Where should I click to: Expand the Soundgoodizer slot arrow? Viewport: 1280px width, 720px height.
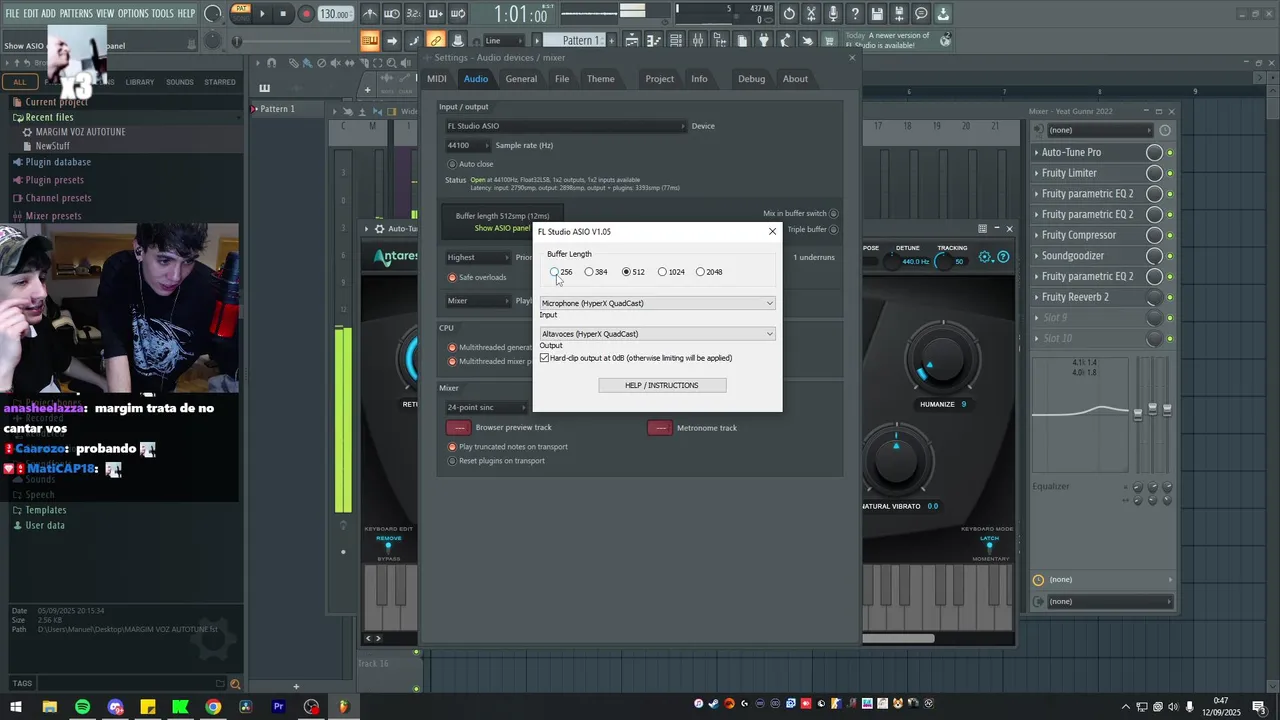[x=1036, y=256]
